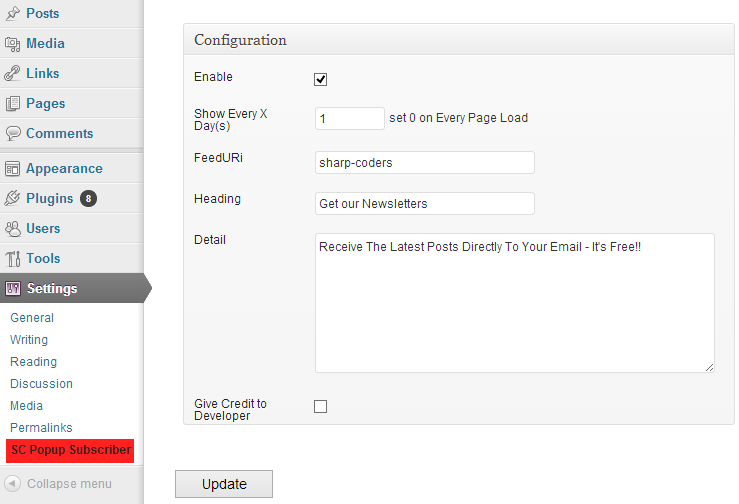Screen dimensions: 739x504
Task: Click the Comments speech bubble icon
Action: coord(13,134)
